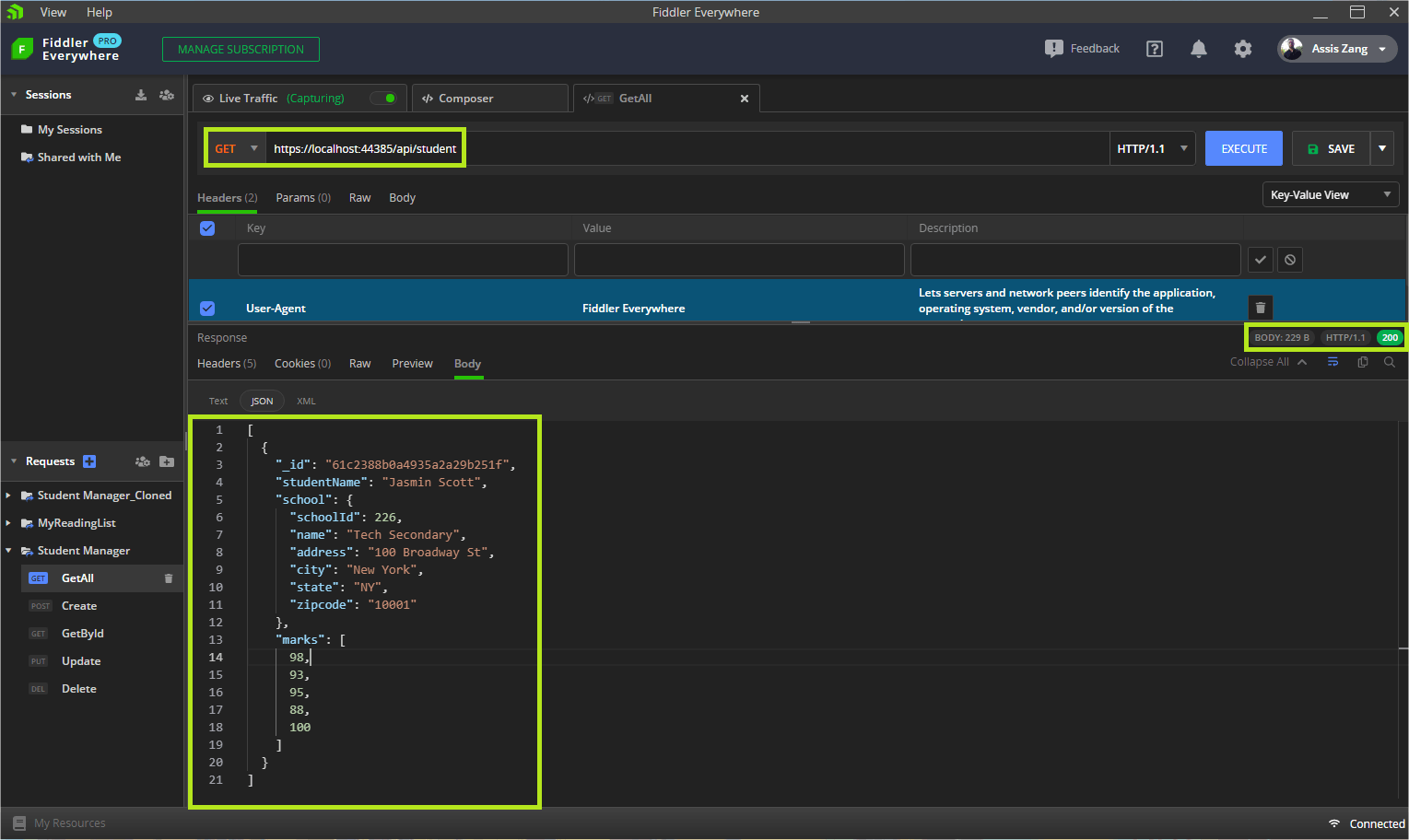Image resolution: width=1409 pixels, height=840 pixels.
Task: Collapse the Student Manager collection arrow
Action: click(x=8, y=551)
